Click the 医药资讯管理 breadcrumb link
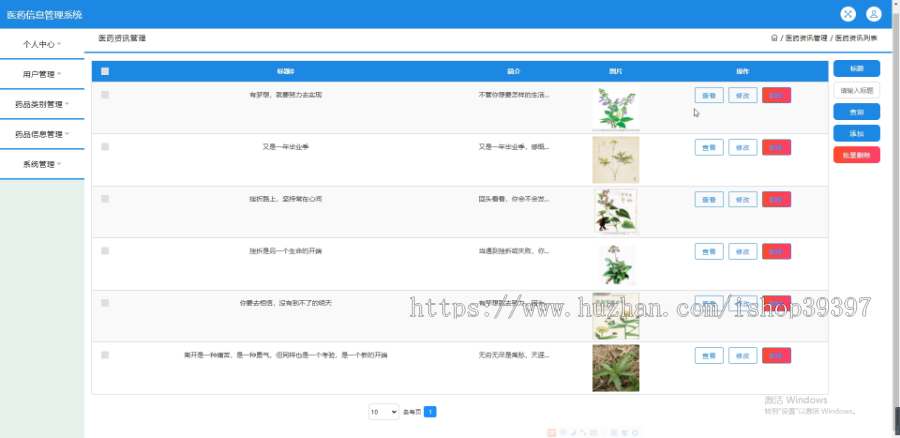Image resolution: width=900 pixels, height=438 pixels. click(x=806, y=38)
